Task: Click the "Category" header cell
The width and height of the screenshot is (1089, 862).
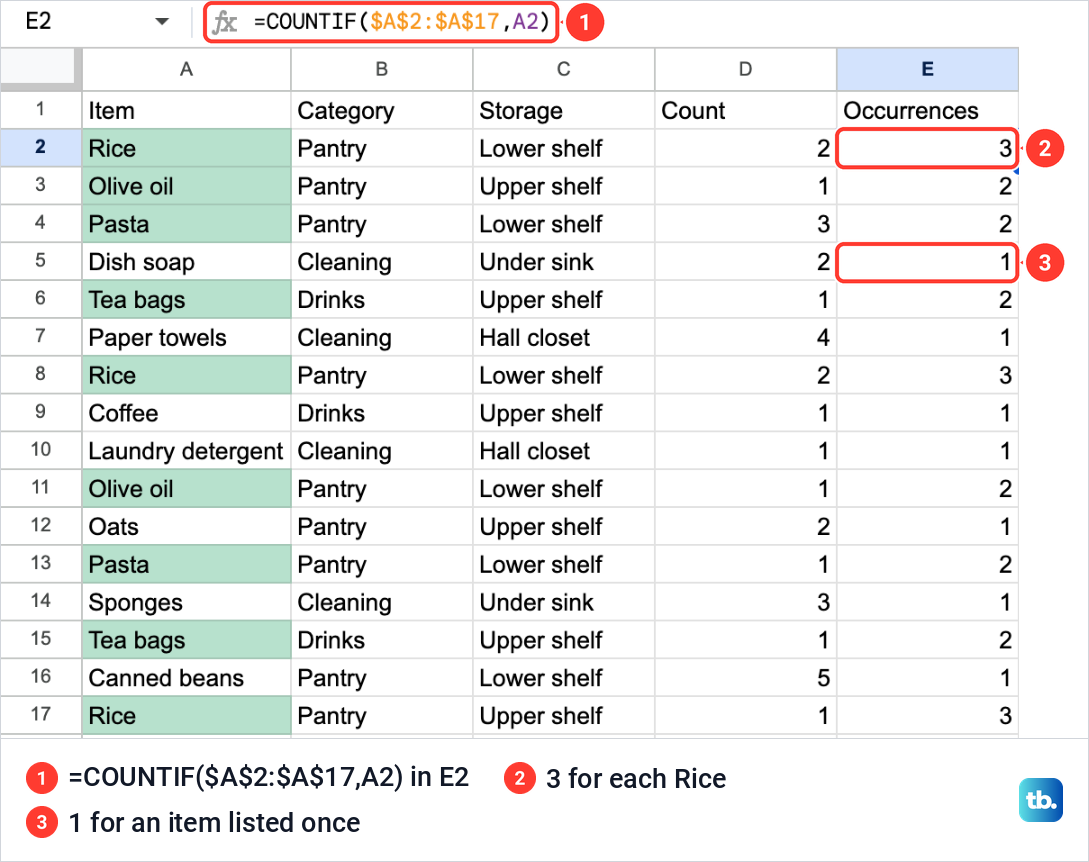Action: (x=381, y=110)
